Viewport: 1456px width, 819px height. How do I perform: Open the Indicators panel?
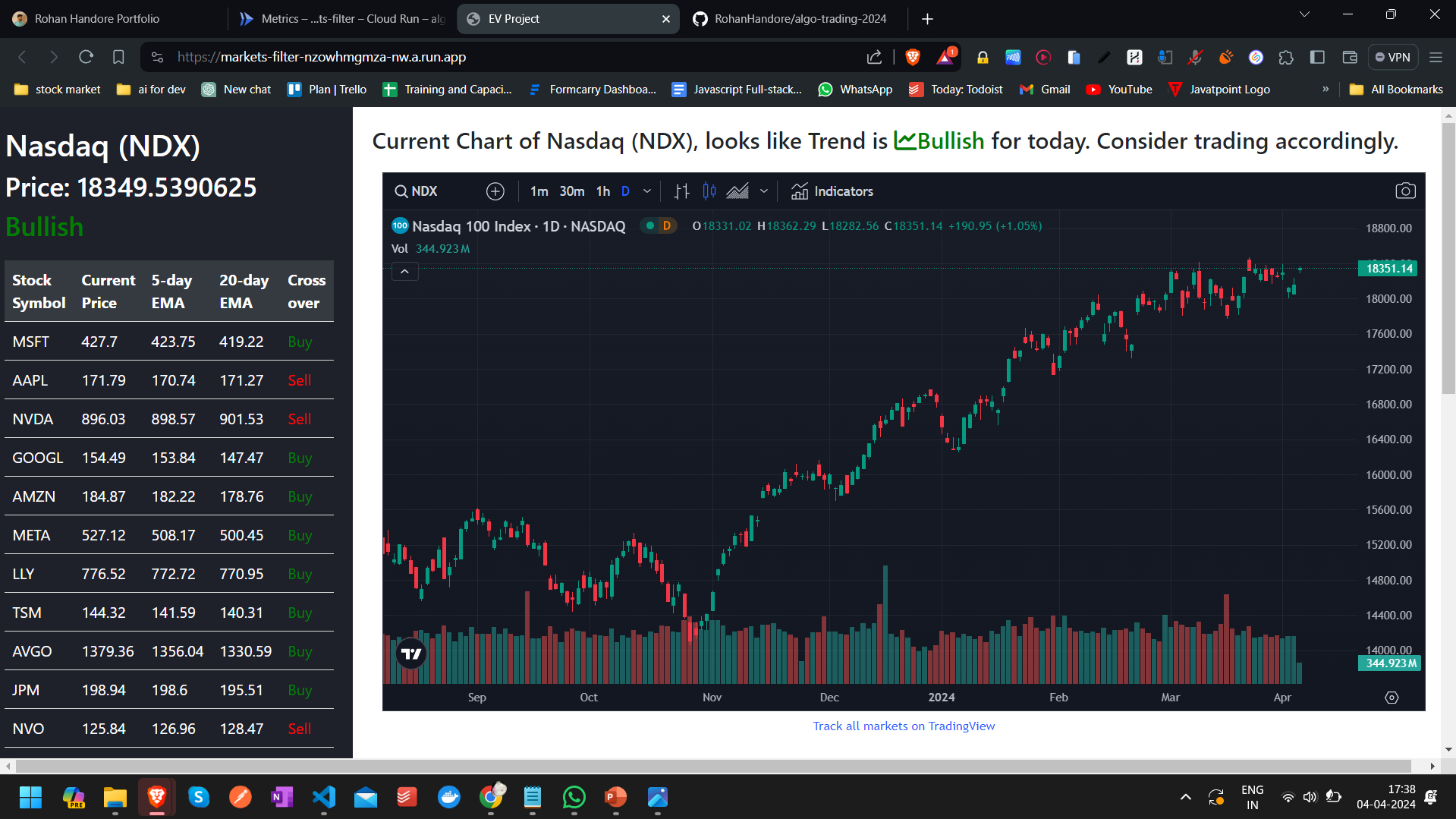point(832,191)
